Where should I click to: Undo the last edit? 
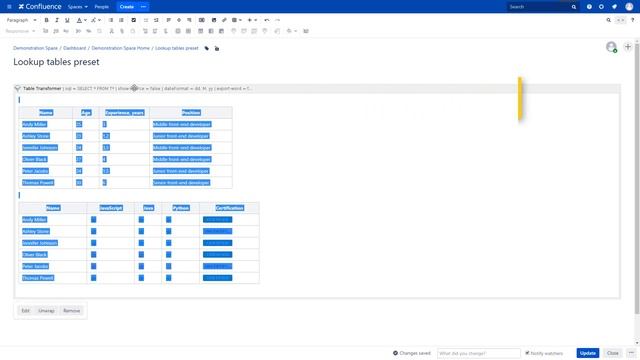tap(267, 20)
